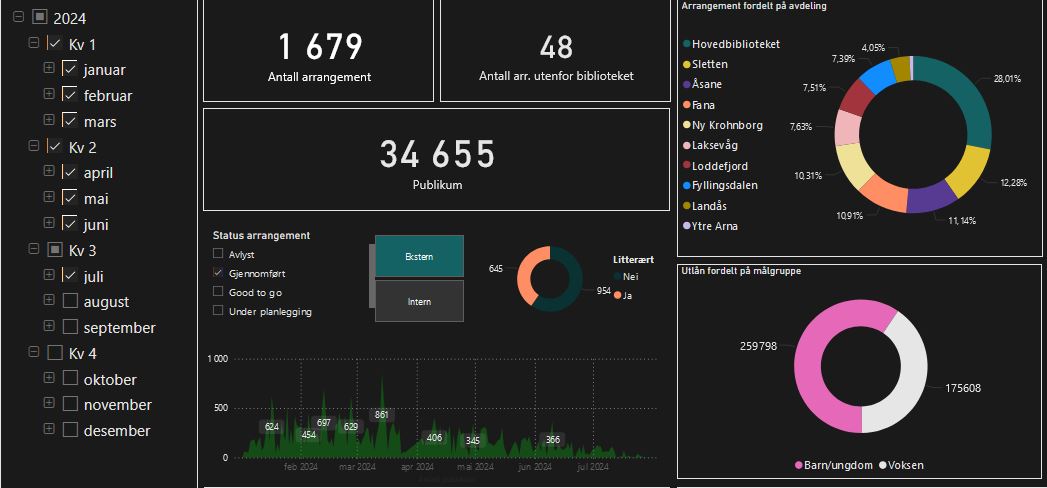Expand the september tree node
Viewport: 1047px width, 488px height.
(49, 326)
